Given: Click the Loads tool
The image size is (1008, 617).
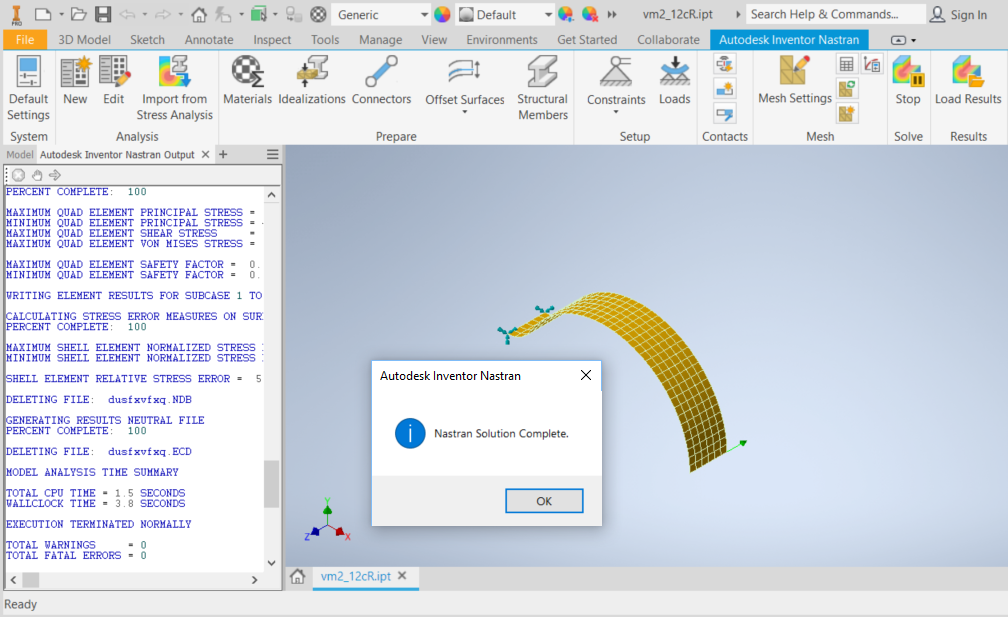Looking at the screenshot, I should 674,81.
